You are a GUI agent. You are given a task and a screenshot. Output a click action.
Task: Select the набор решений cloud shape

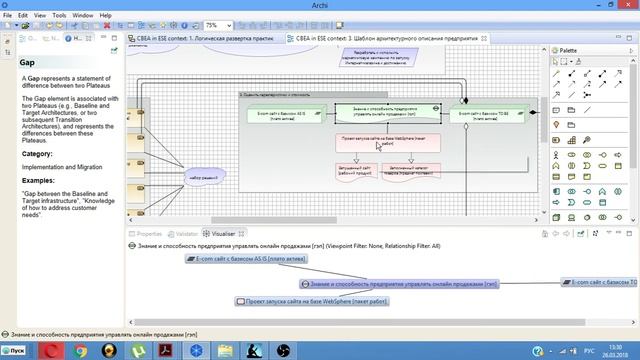pyautogui.click(x=204, y=178)
